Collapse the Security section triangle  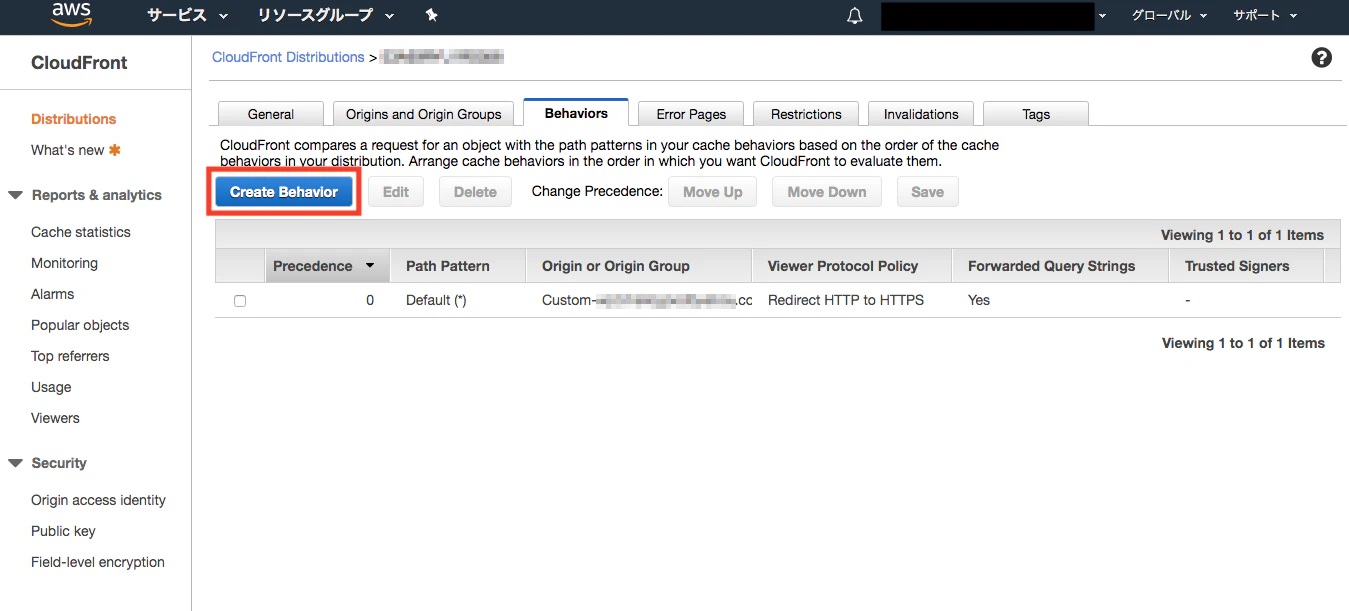point(15,463)
